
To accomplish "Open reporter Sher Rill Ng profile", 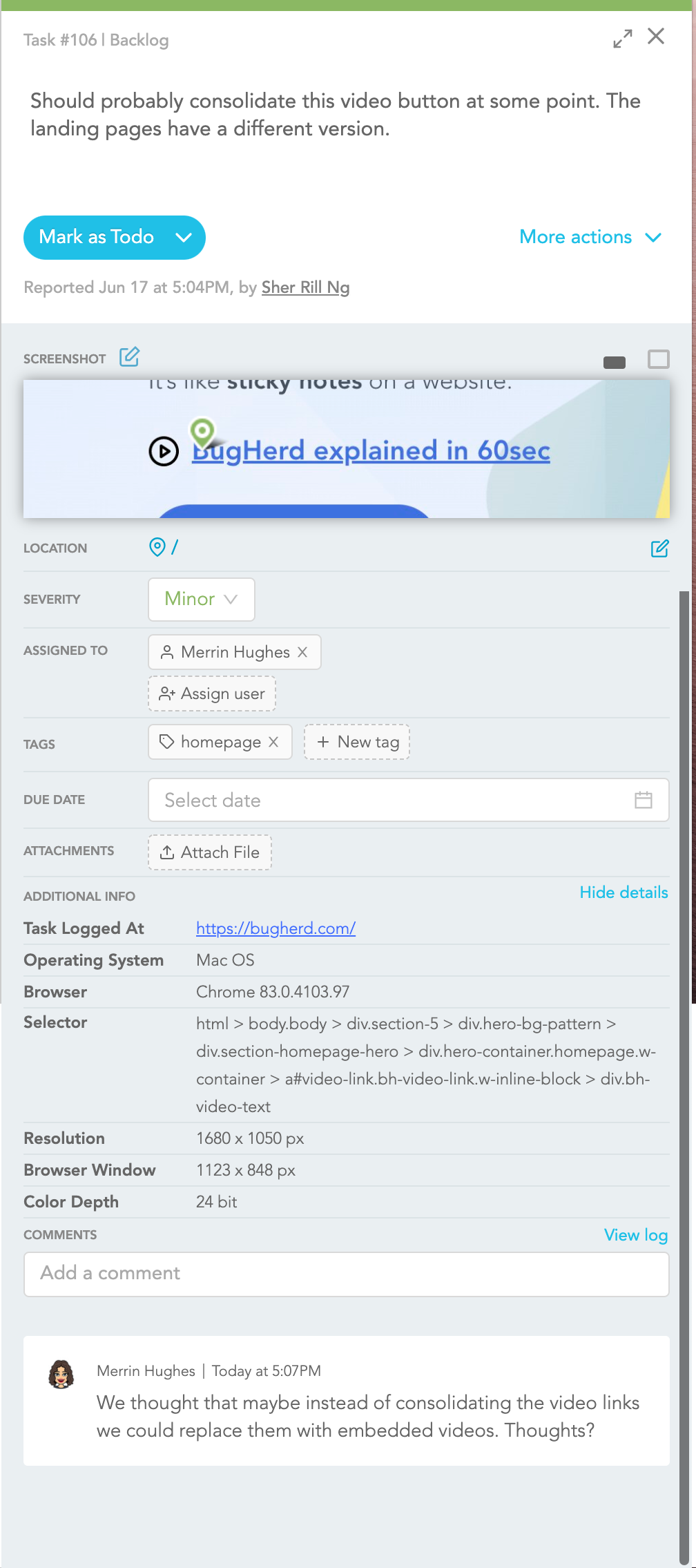I will (x=305, y=287).
